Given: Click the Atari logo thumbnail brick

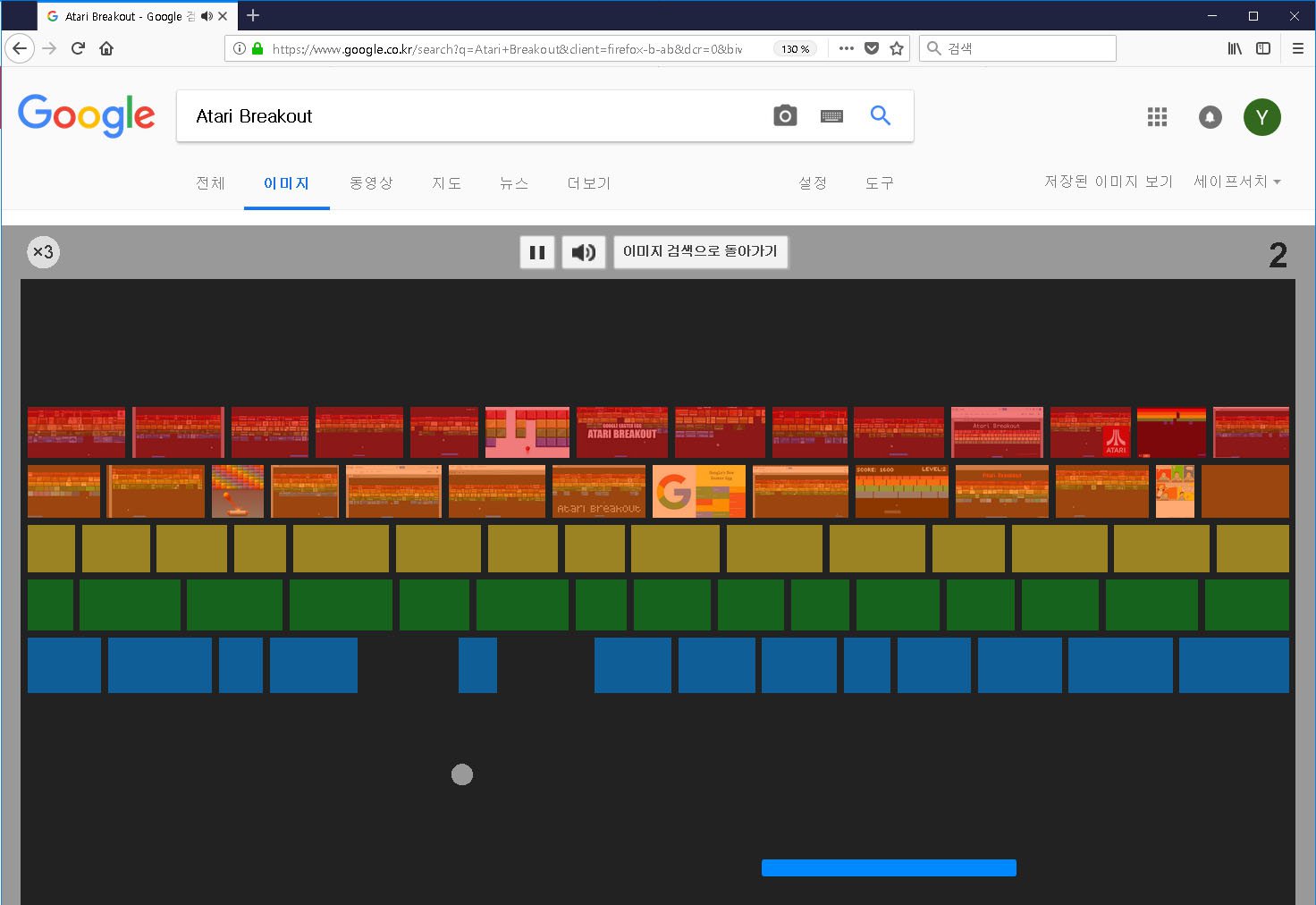Looking at the screenshot, I should [1092, 432].
